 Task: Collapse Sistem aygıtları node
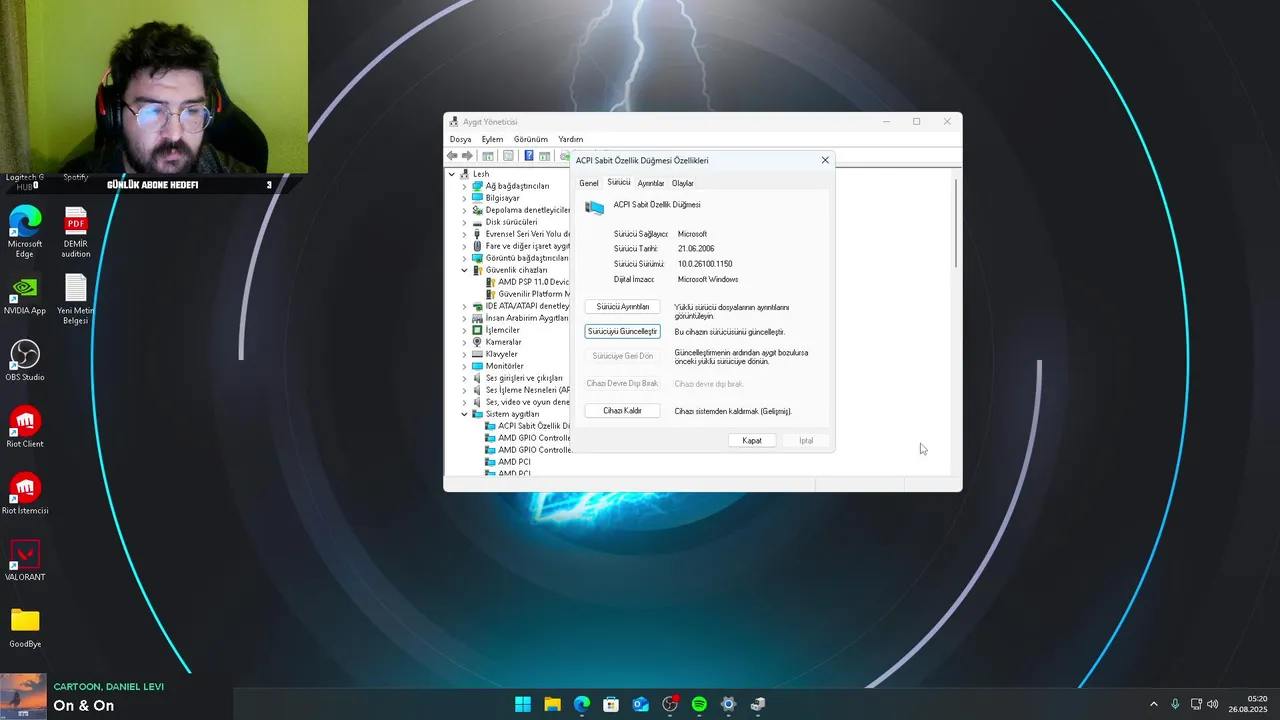(465, 414)
